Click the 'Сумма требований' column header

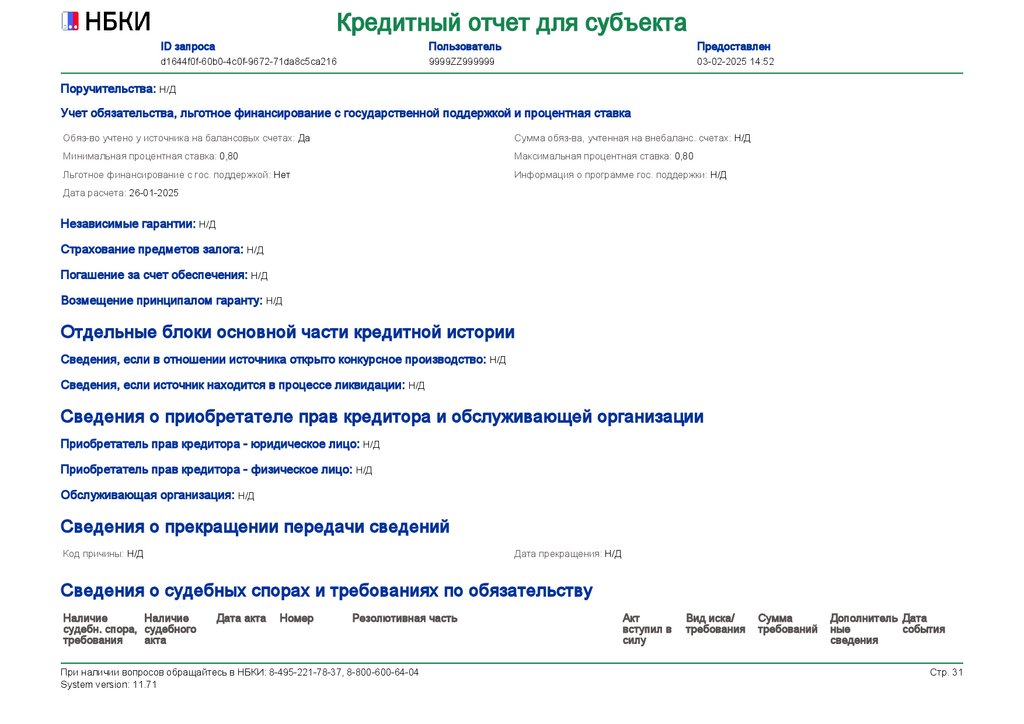(788, 623)
